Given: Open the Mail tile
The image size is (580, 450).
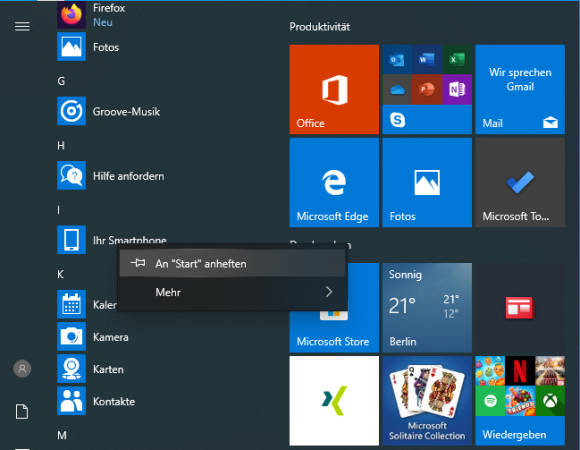Looking at the screenshot, I should (520, 89).
